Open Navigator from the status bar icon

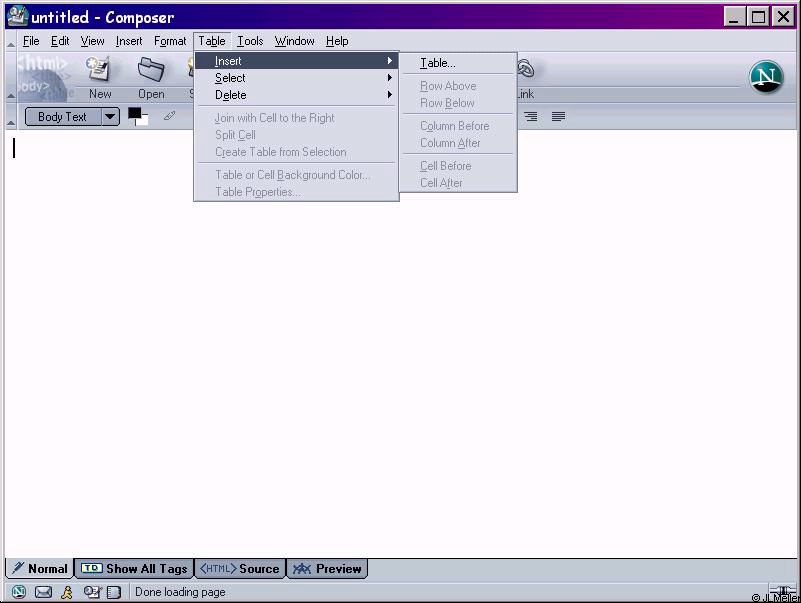pyautogui.click(x=19, y=592)
